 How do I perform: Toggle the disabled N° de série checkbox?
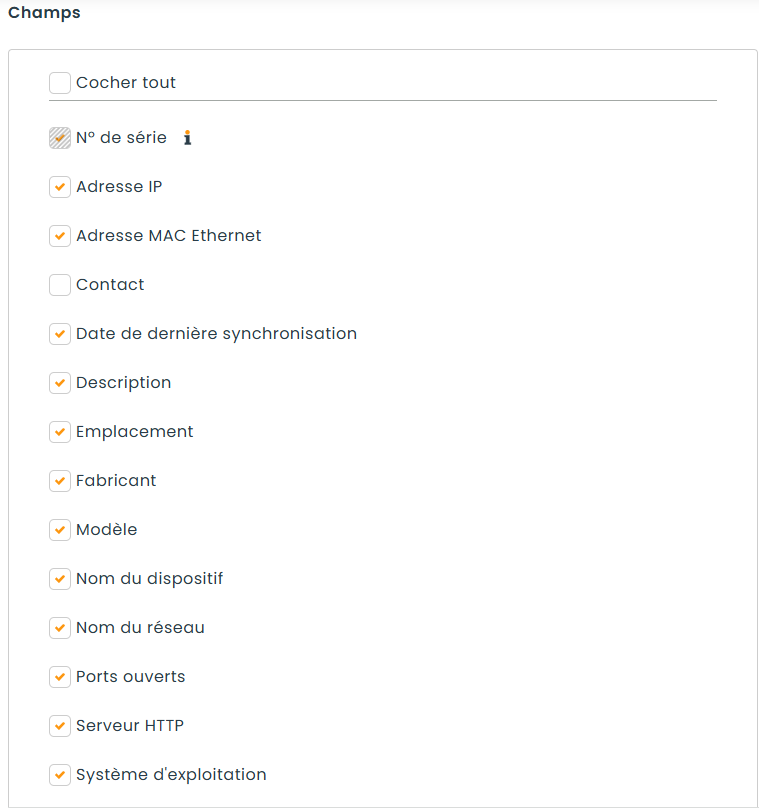coord(60,138)
